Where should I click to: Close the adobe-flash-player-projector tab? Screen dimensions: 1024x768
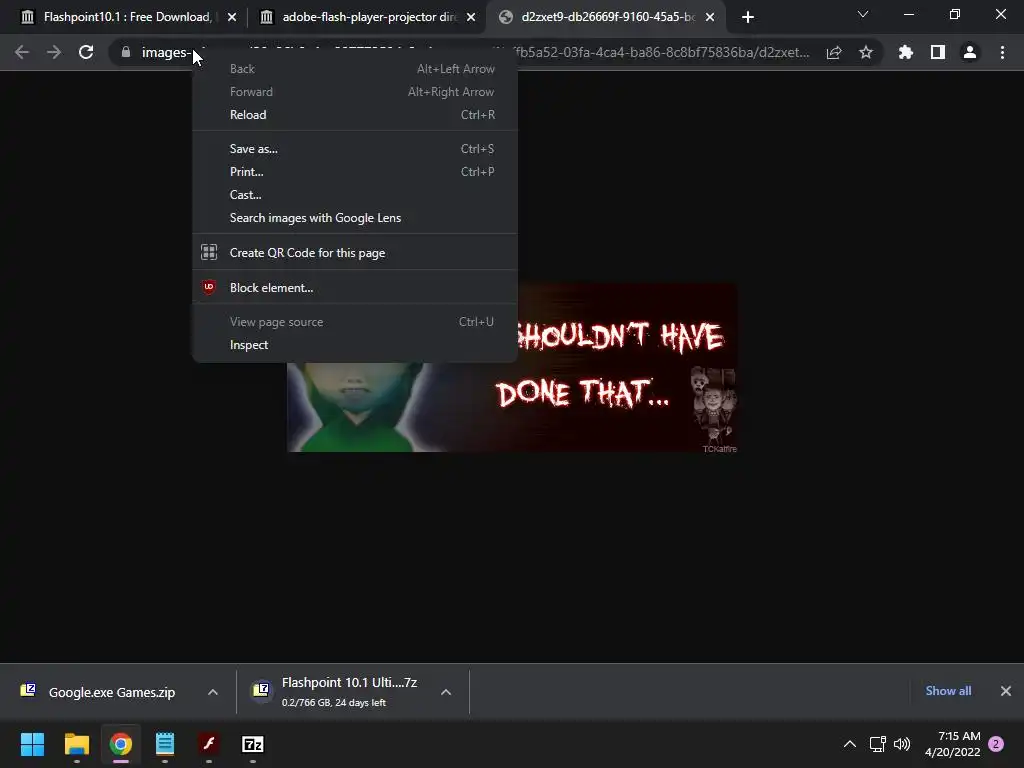click(471, 17)
